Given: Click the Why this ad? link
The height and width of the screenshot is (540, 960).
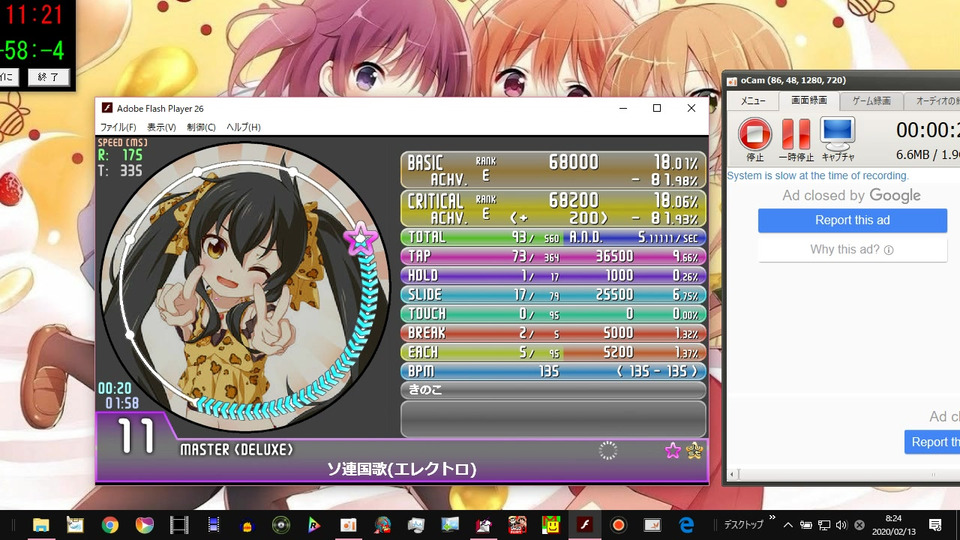Looking at the screenshot, I should point(852,249).
